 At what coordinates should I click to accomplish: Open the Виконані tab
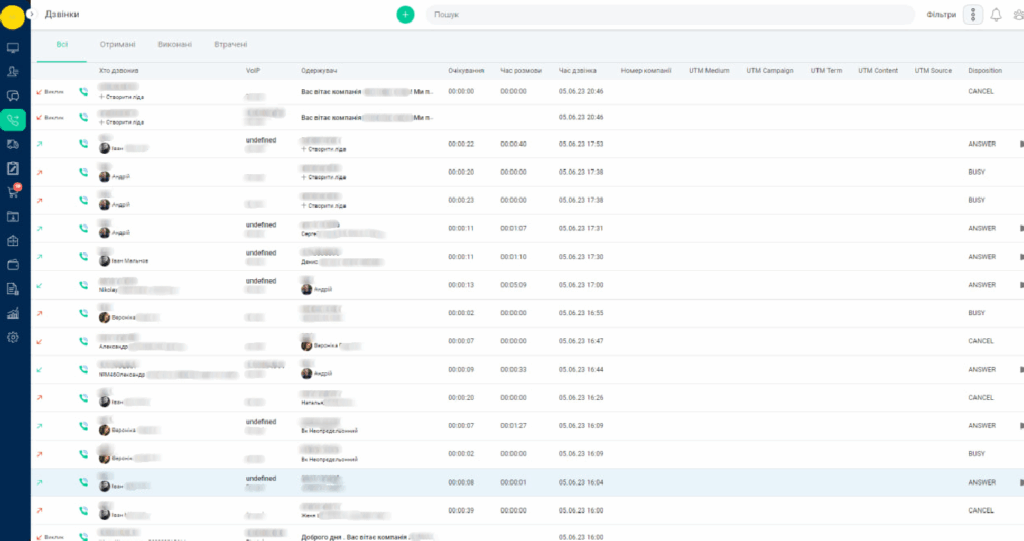click(x=174, y=45)
